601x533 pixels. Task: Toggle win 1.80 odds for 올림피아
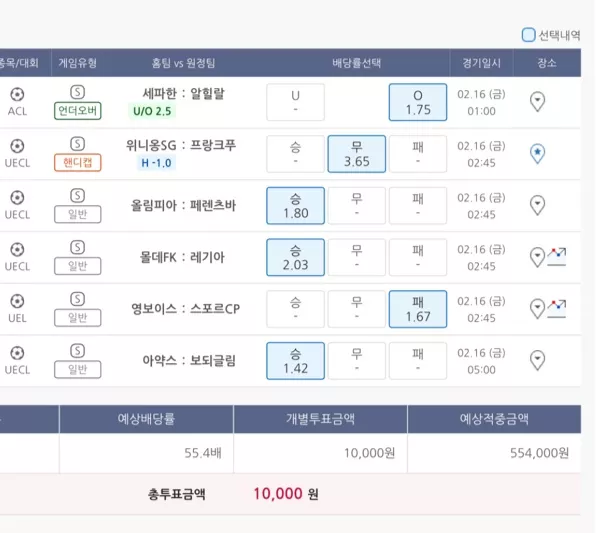295,206
